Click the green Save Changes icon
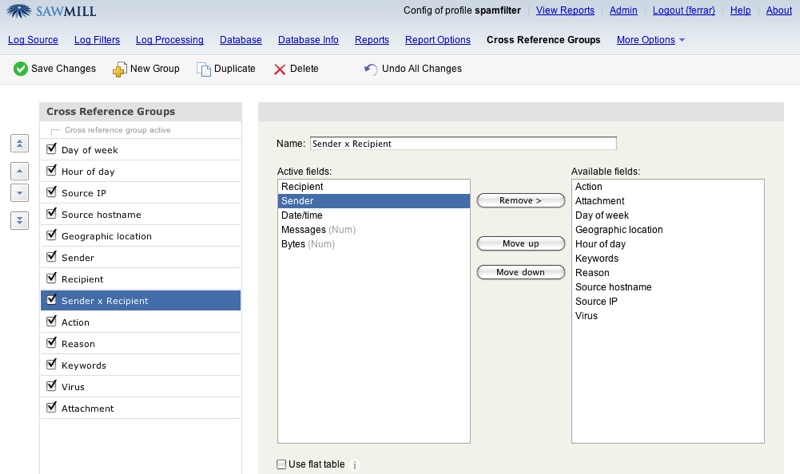Screen dimensions: 800x474 (x=20, y=69)
